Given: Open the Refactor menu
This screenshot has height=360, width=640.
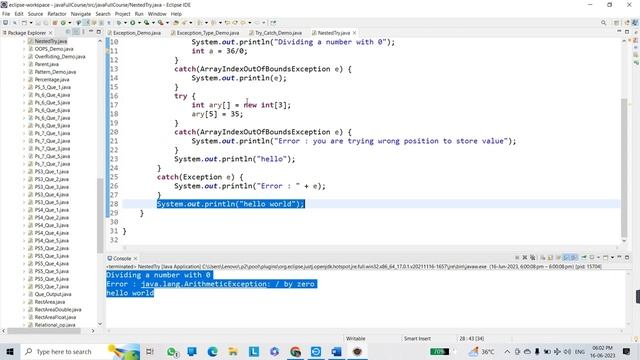Looking at the screenshot, I should tap(57, 14).
